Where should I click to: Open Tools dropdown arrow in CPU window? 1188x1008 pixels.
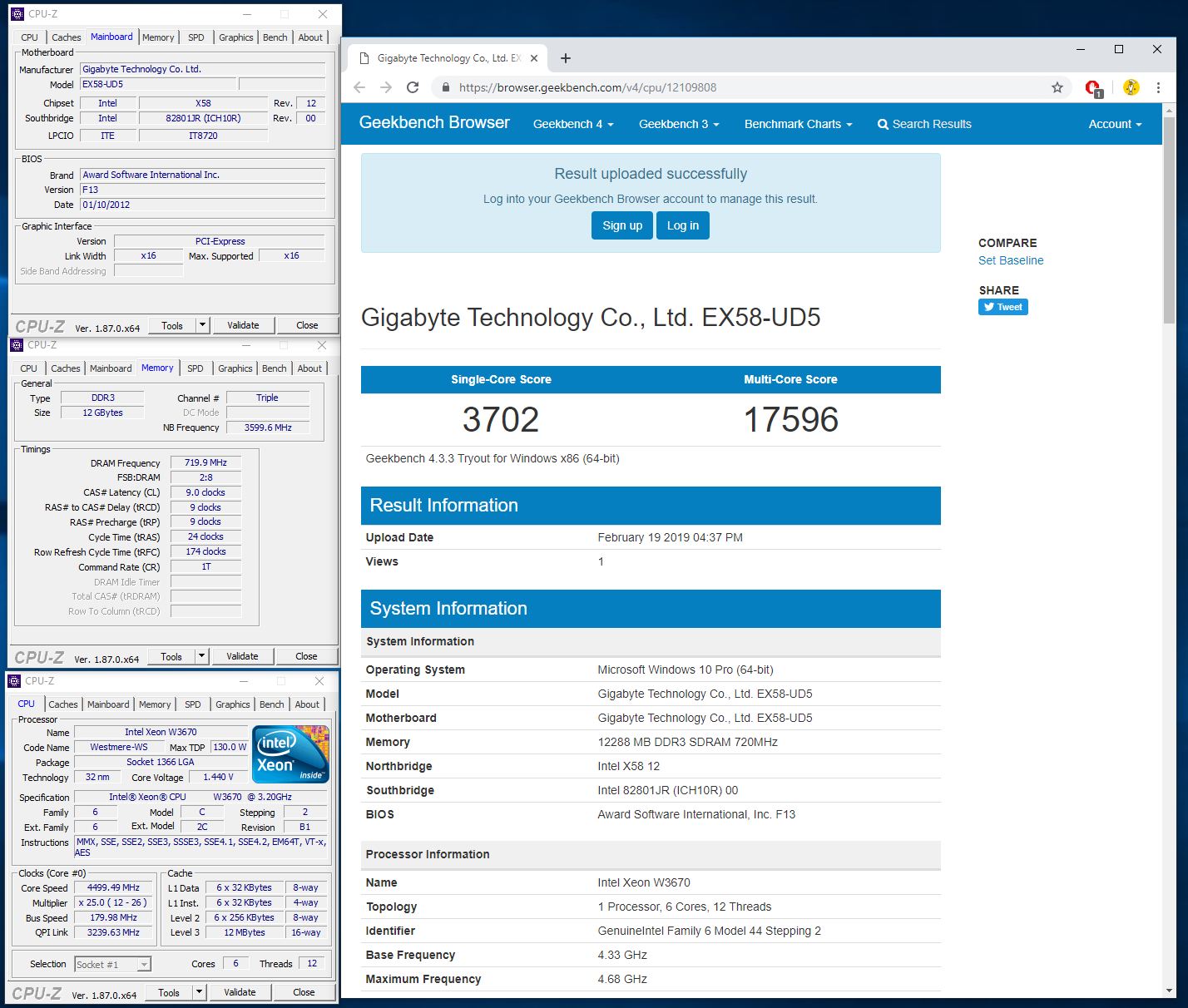tap(200, 992)
